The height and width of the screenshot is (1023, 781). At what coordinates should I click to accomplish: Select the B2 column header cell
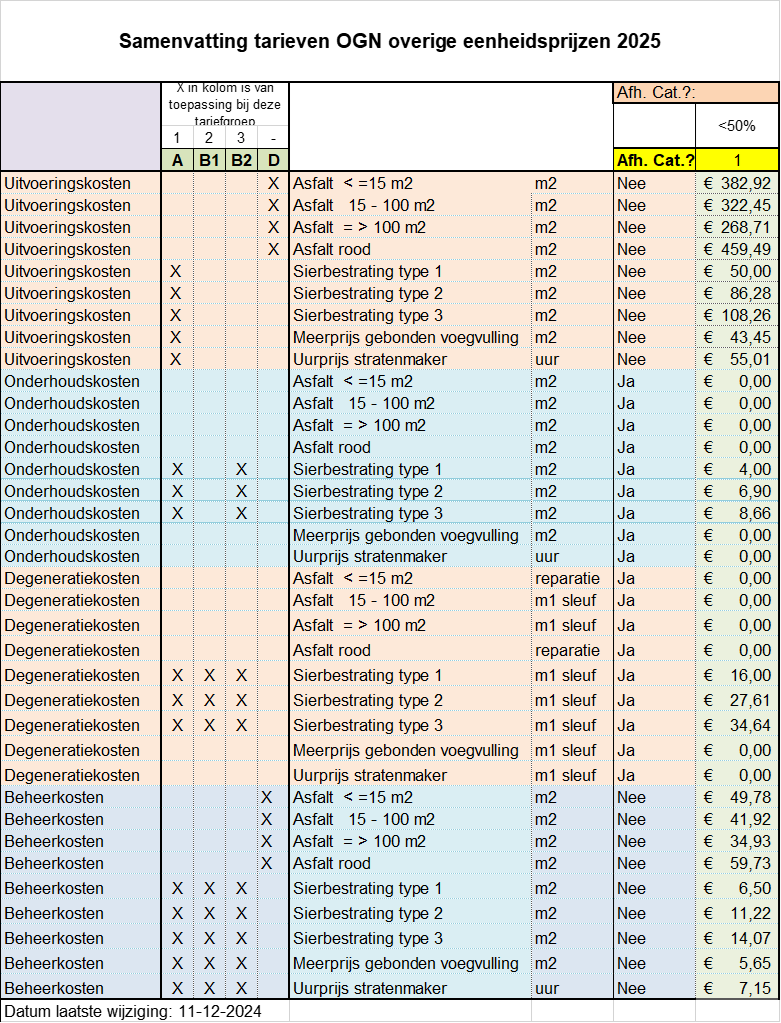241,160
